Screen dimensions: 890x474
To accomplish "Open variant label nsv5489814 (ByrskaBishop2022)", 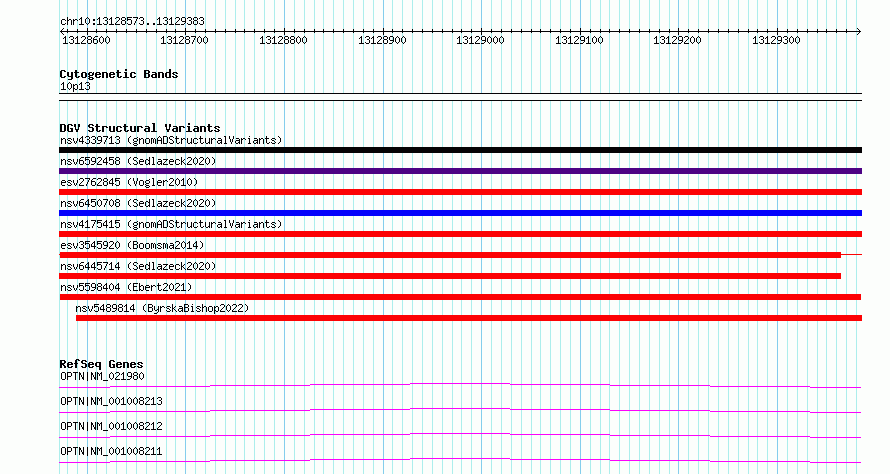I will [162, 308].
